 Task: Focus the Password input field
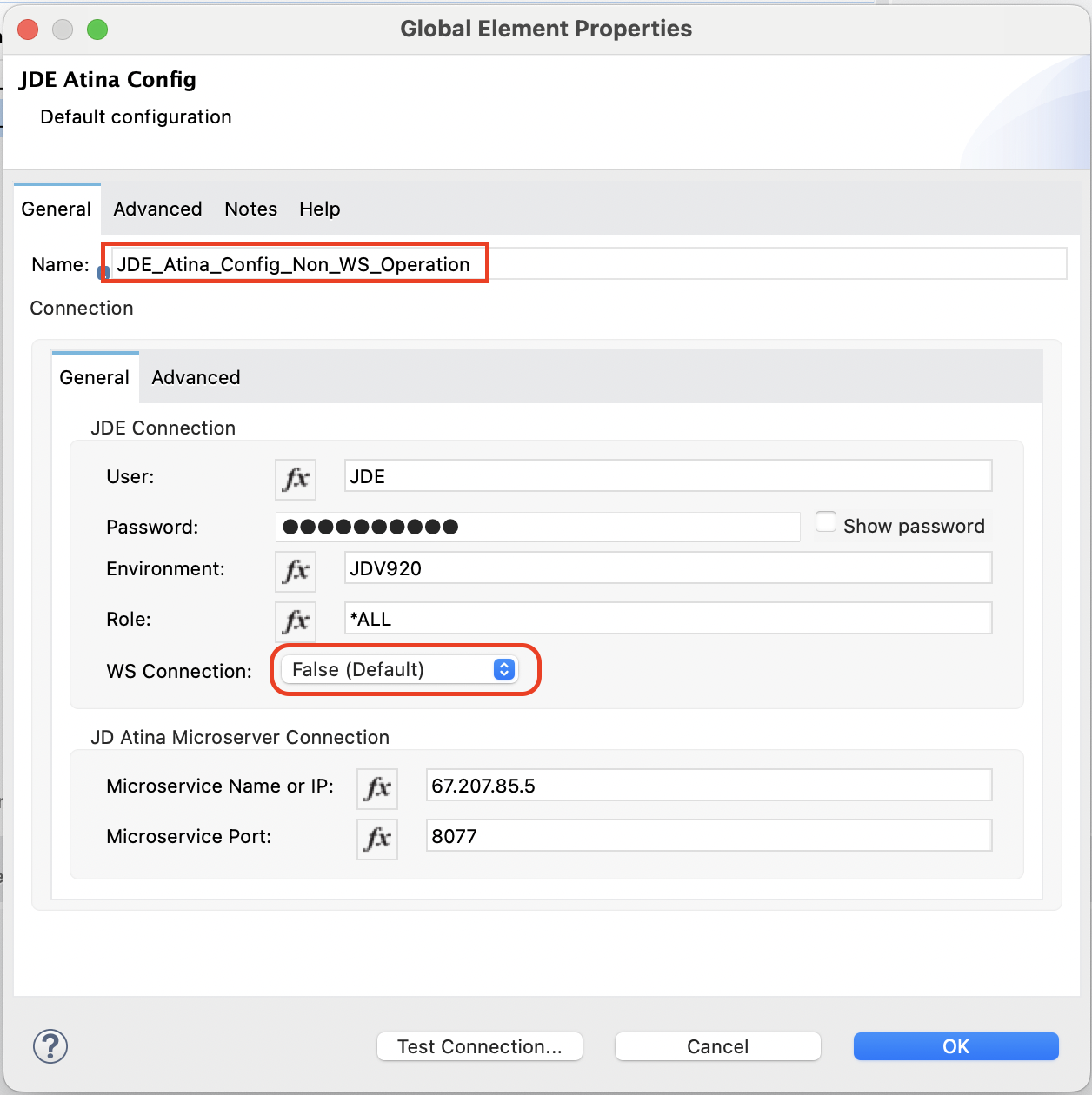click(x=537, y=527)
